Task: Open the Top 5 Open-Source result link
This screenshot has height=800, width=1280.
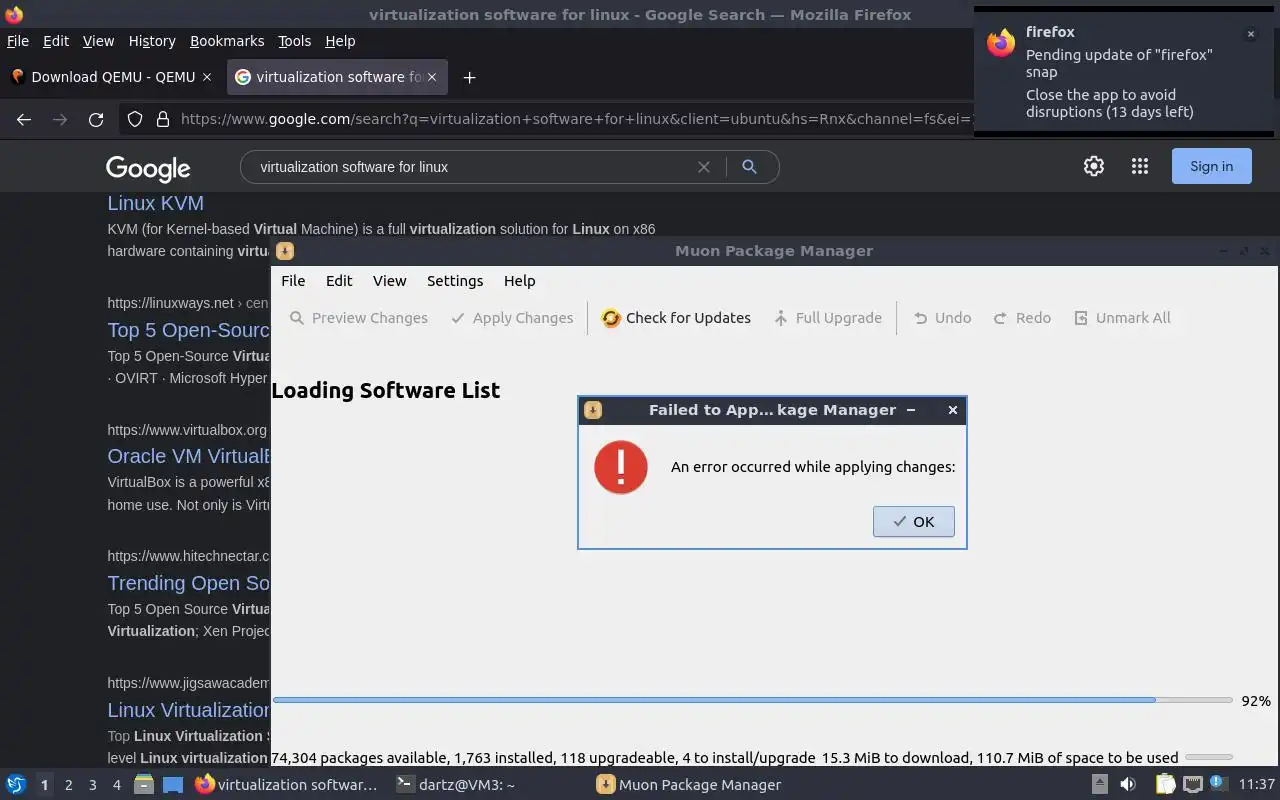Action: coord(189,330)
